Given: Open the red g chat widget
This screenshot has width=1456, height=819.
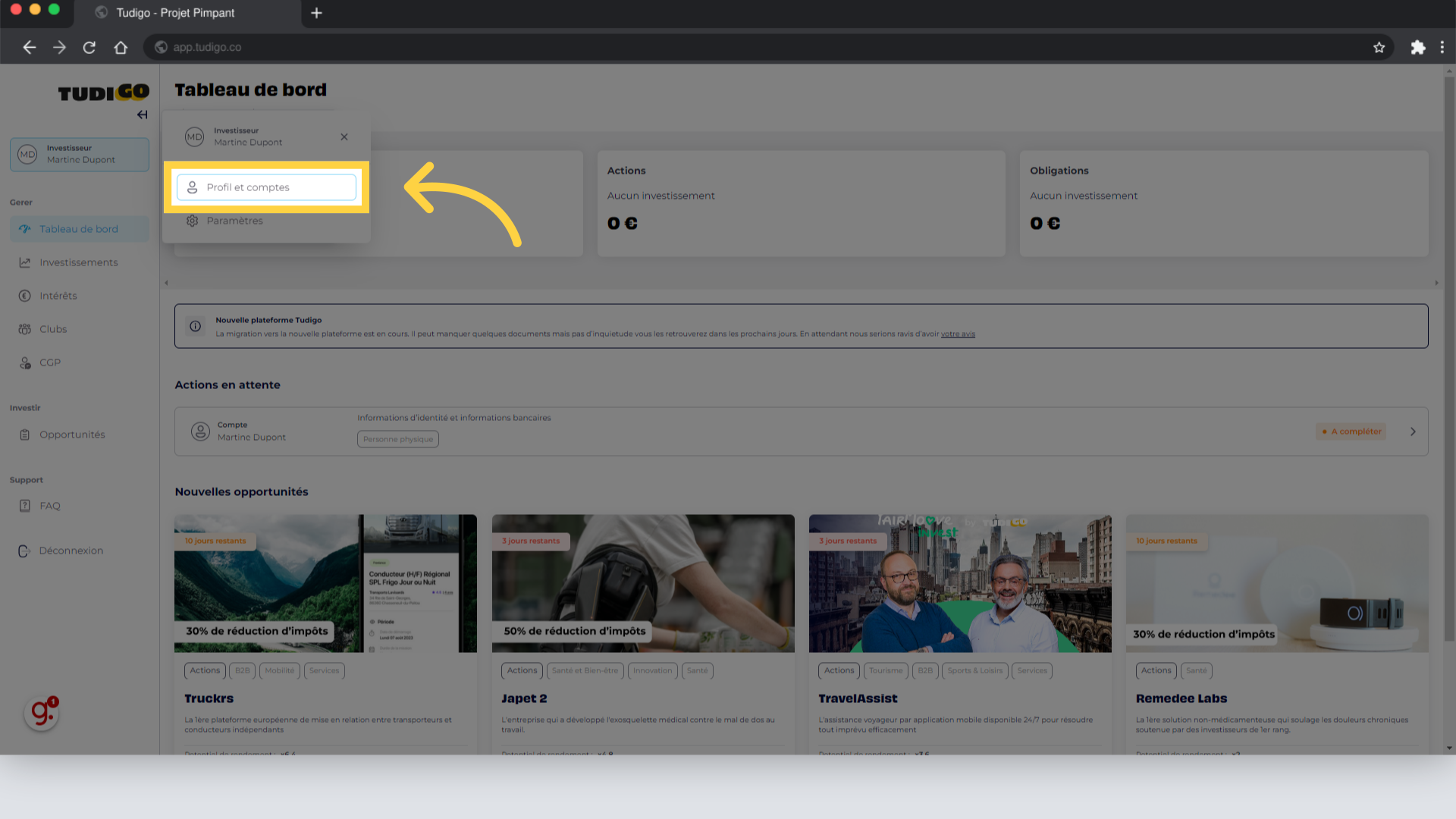Looking at the screenshot, I should 42,713.
